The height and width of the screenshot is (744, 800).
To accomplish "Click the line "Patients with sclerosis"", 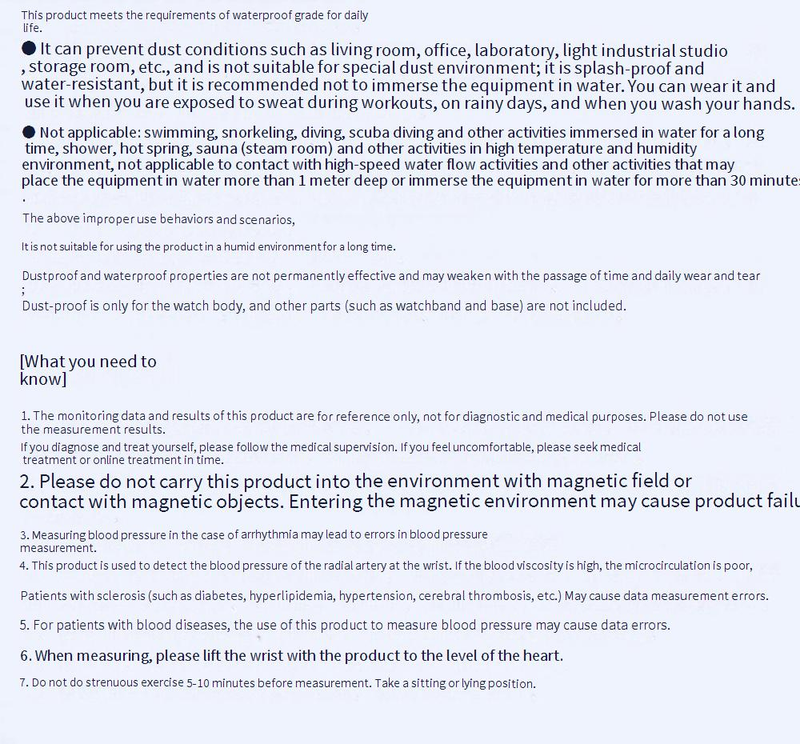I will 395,596.
